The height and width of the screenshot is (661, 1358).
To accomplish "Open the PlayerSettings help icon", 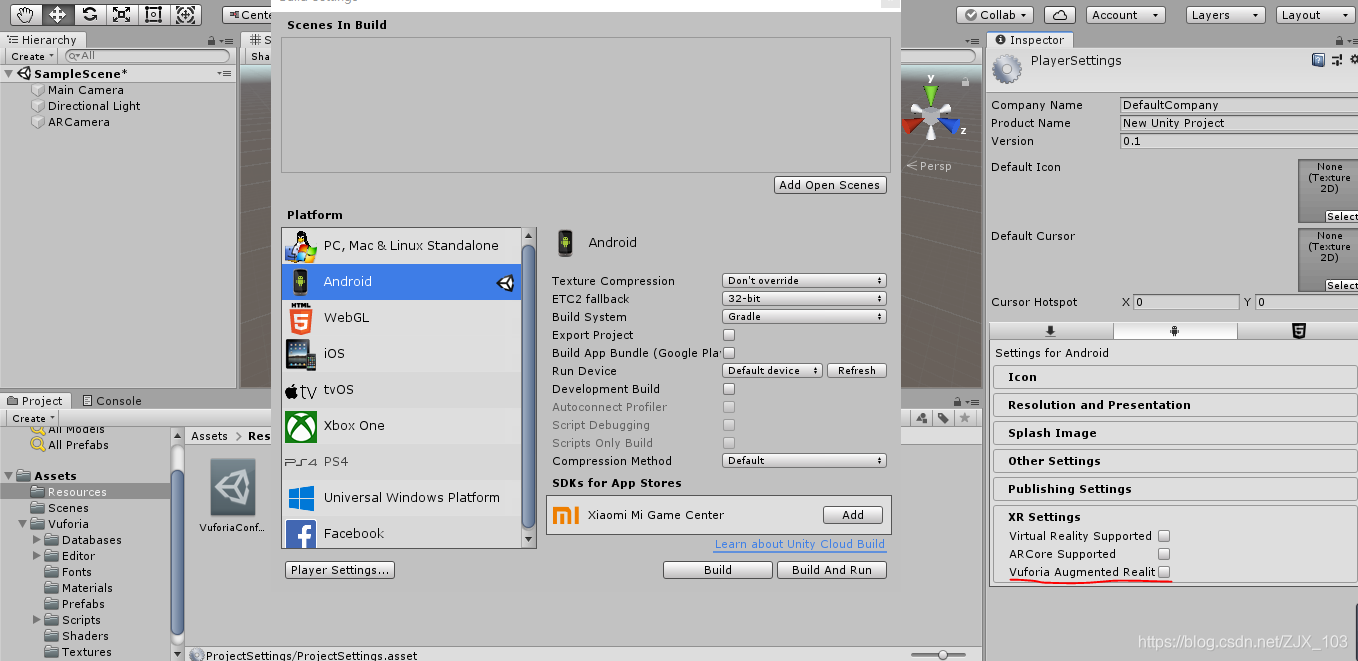I will click(x=1319, y=60).
